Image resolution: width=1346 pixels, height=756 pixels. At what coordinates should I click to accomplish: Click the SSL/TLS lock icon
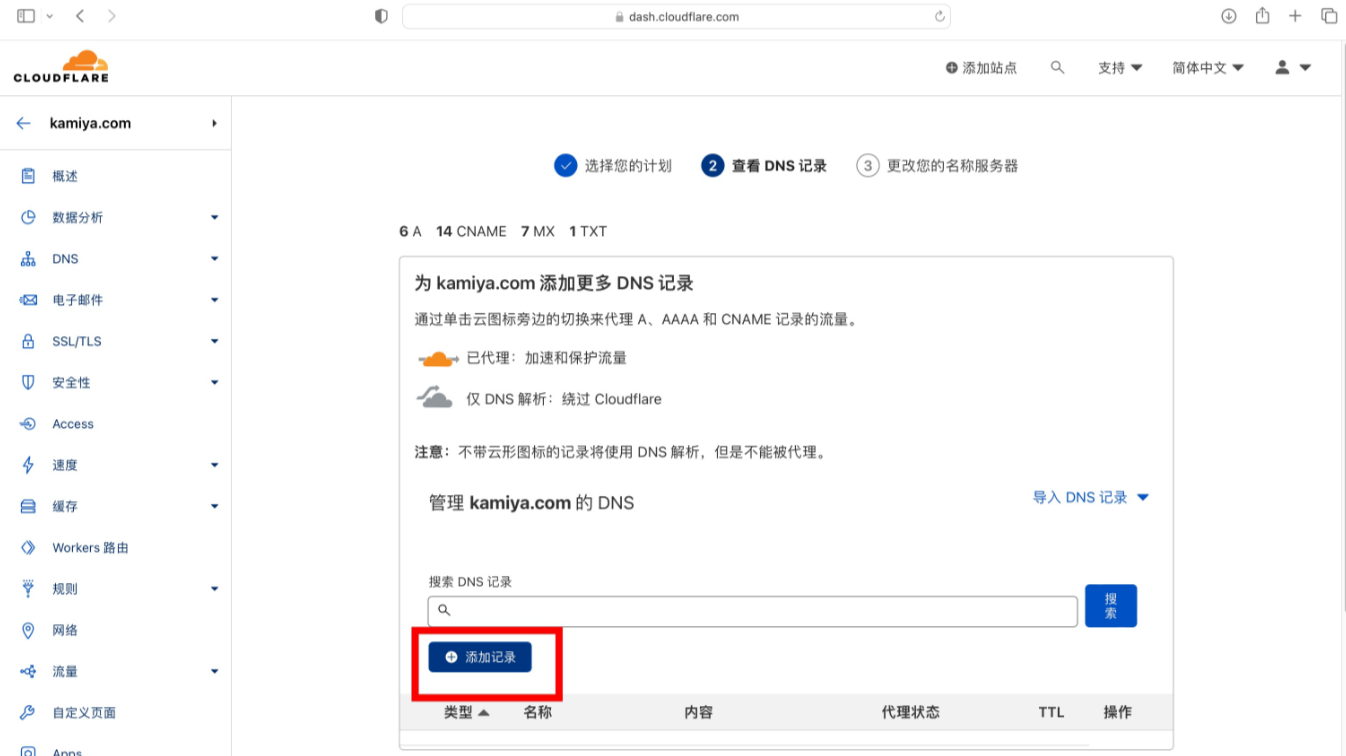point(28,341)
